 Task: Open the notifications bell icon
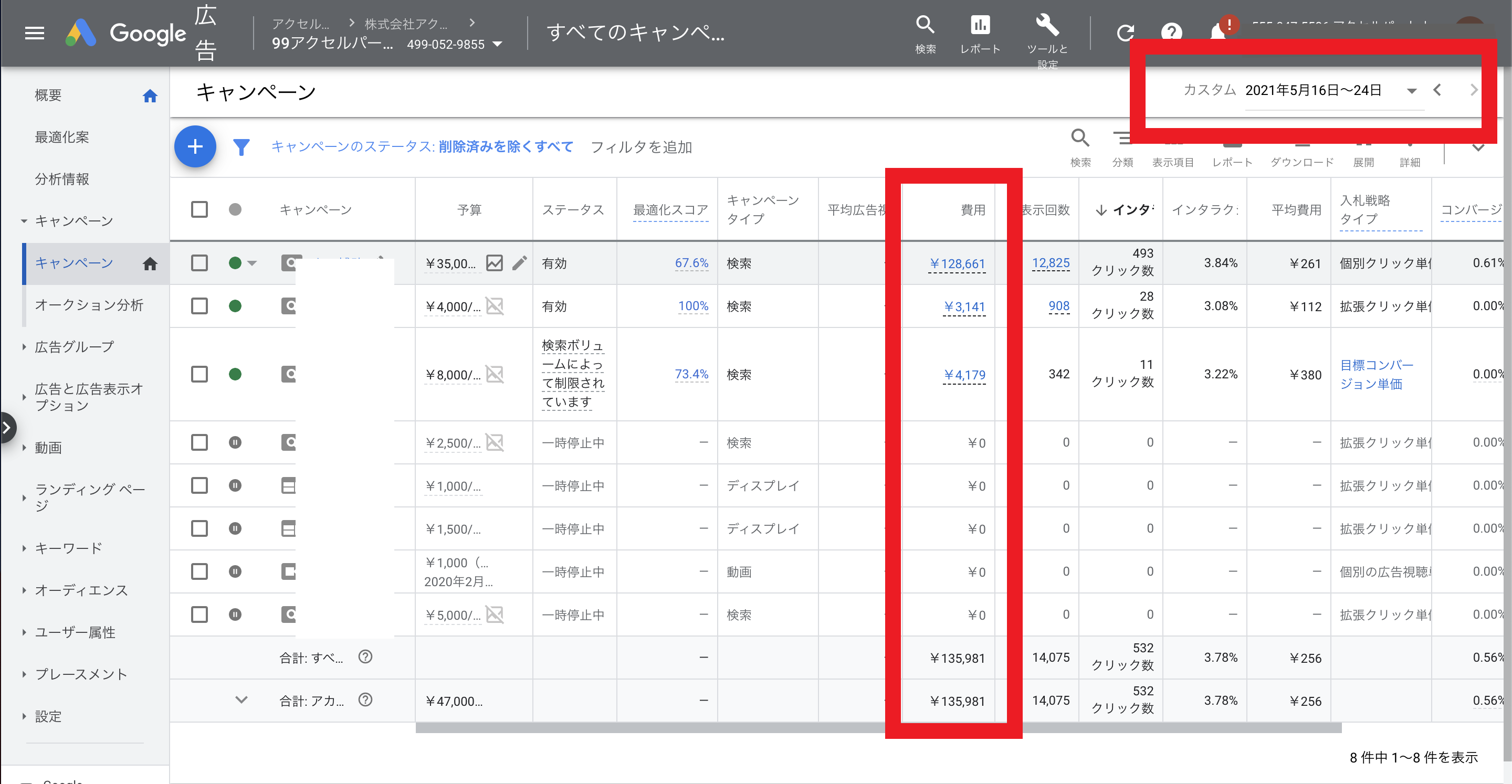pos(1217,33)
